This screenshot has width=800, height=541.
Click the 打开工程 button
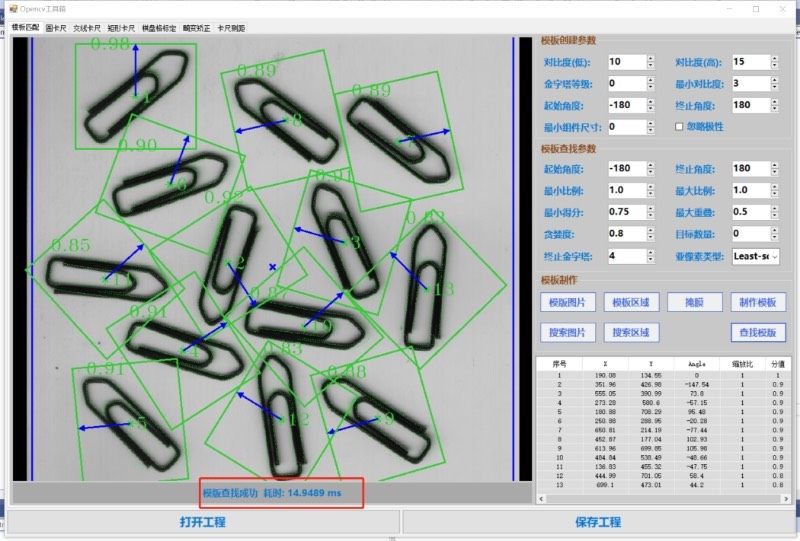(203, 522)
